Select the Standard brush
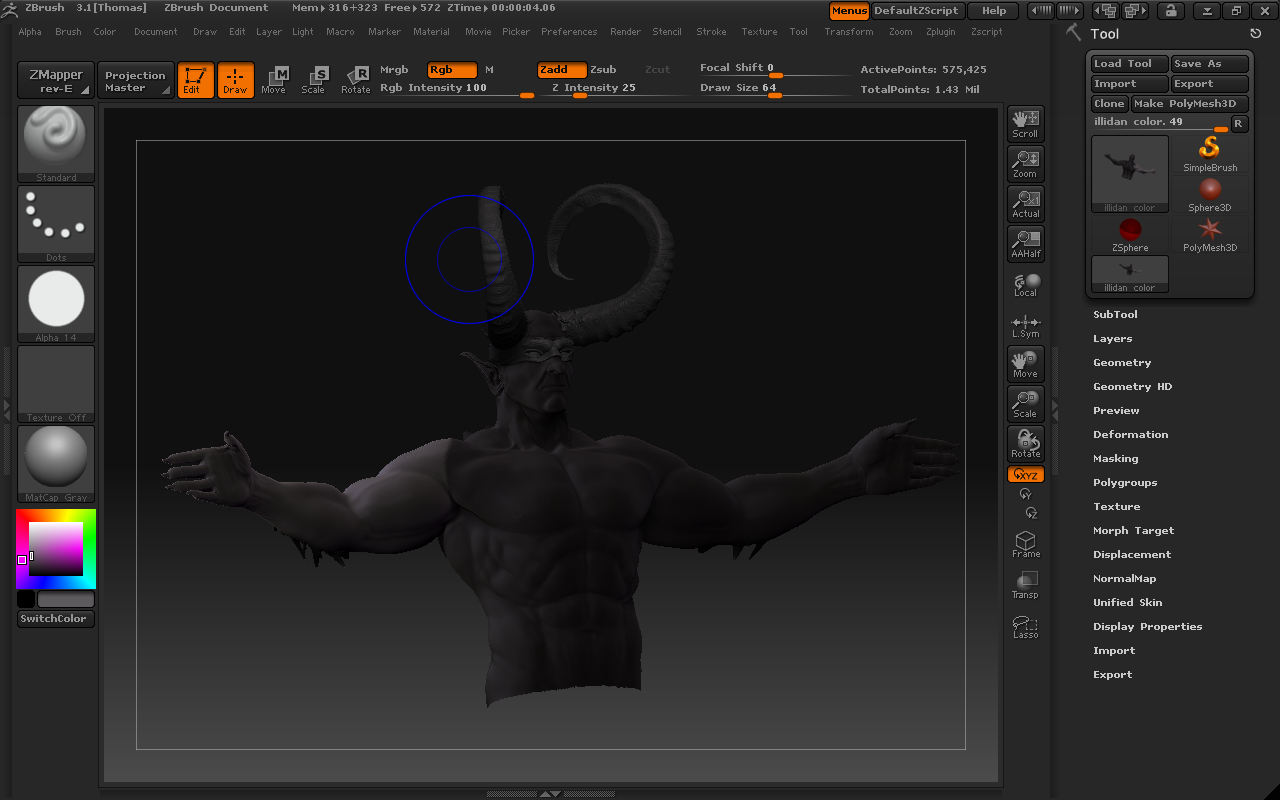This screenshot has width=1280, height=800. (55, 140)
